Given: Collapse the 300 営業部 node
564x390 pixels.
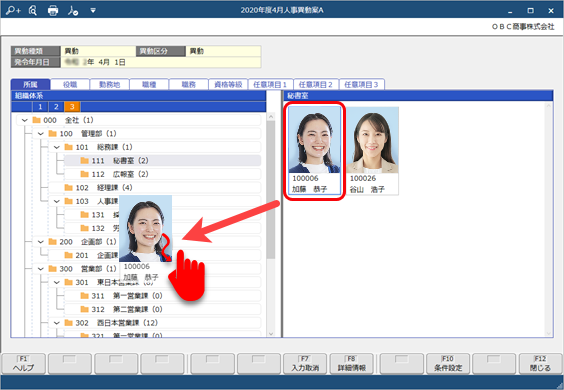Looking at the screenshot, I should point(41,269).
